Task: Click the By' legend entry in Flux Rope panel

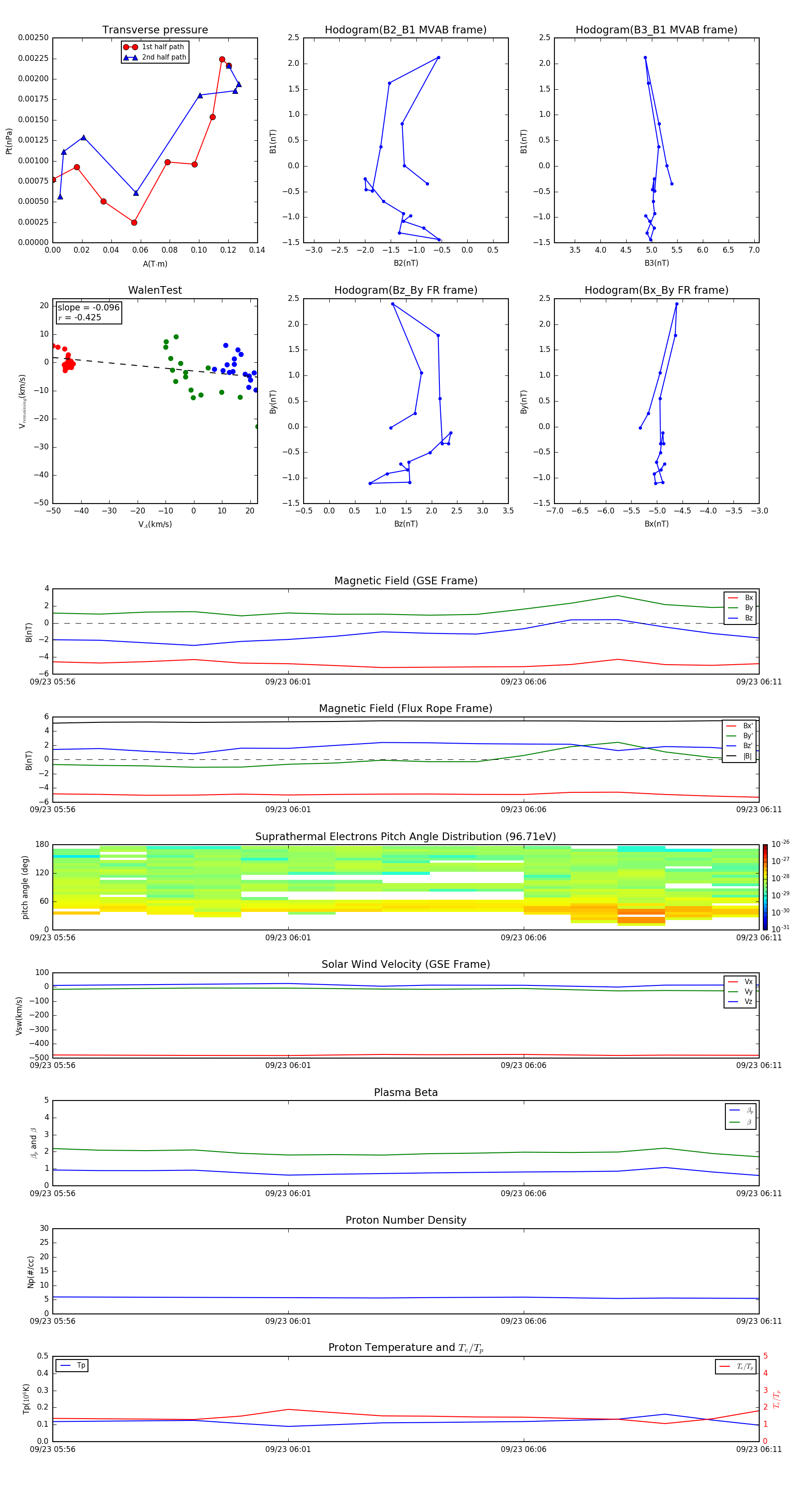Action: (740, 736)
